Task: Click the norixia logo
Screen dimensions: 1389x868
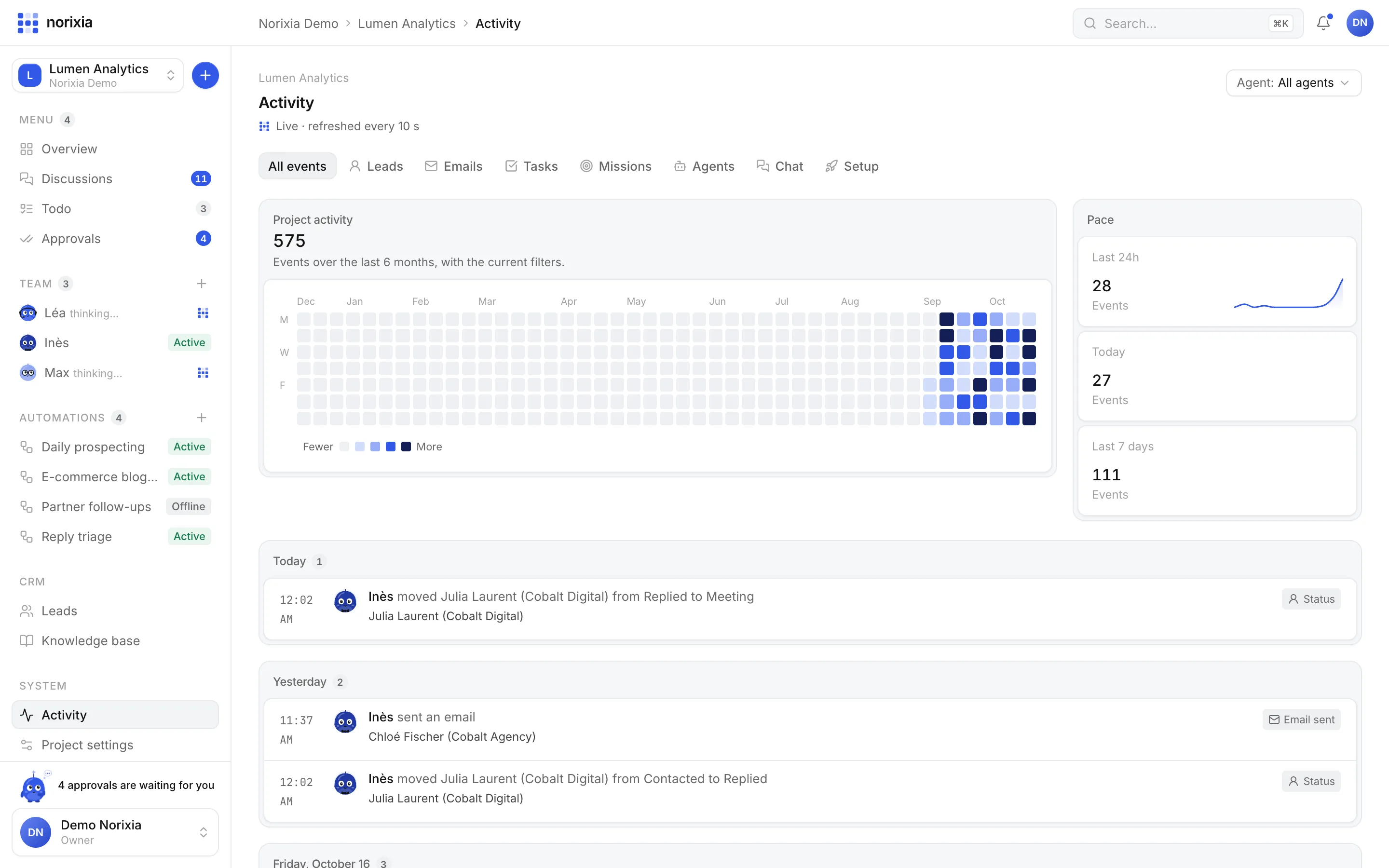Action: (55, 22)
